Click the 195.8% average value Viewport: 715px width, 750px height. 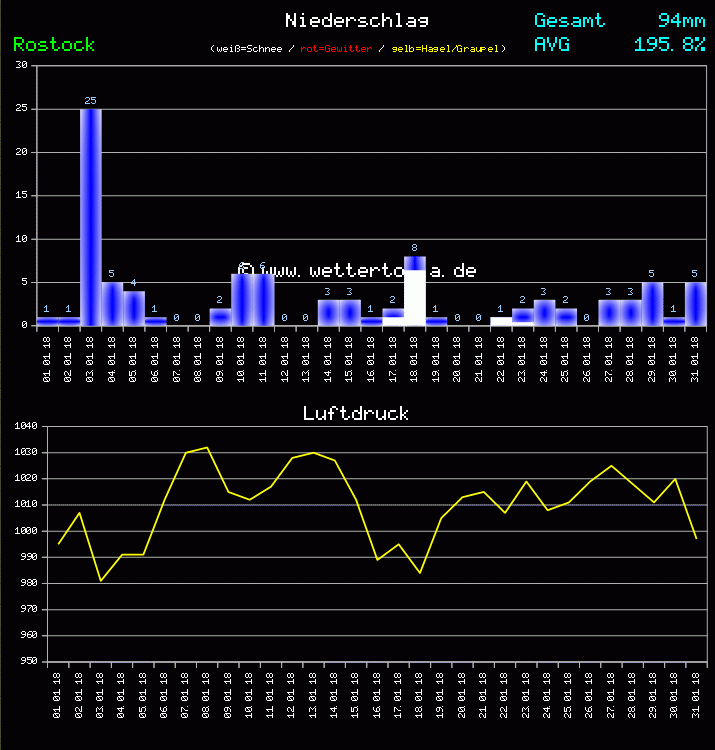[669, 45]
